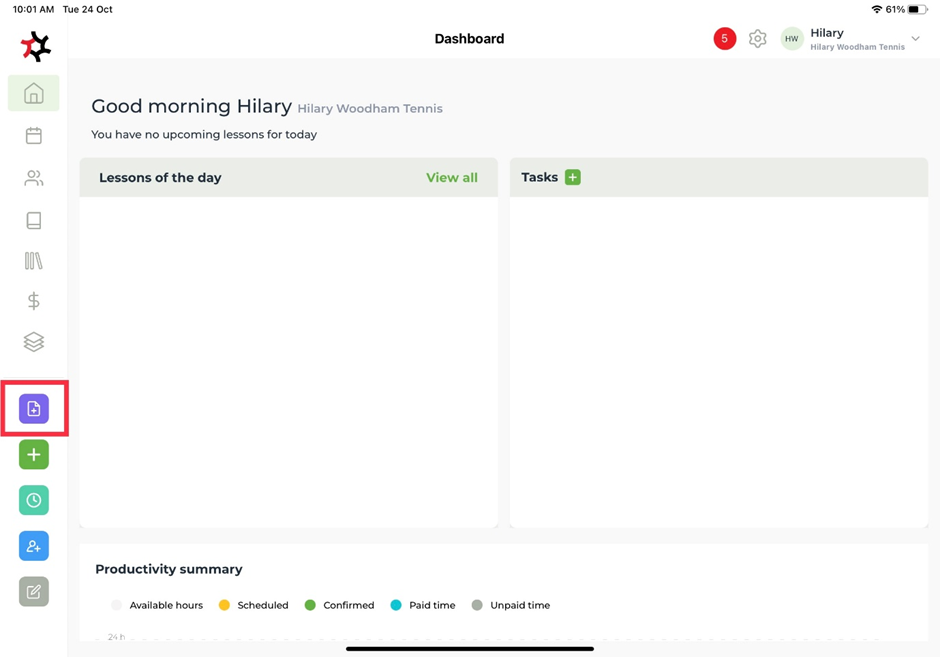Toggle the Paid time legend item
This screenshot has height=657, width=940.
click(x=423, y=605)
